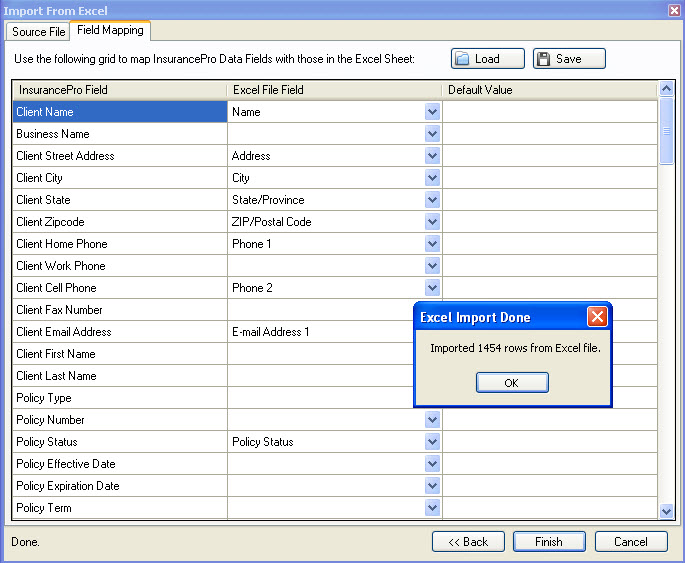
Task: Open the Client City field dropdown
Action: (x=432, y=178)
